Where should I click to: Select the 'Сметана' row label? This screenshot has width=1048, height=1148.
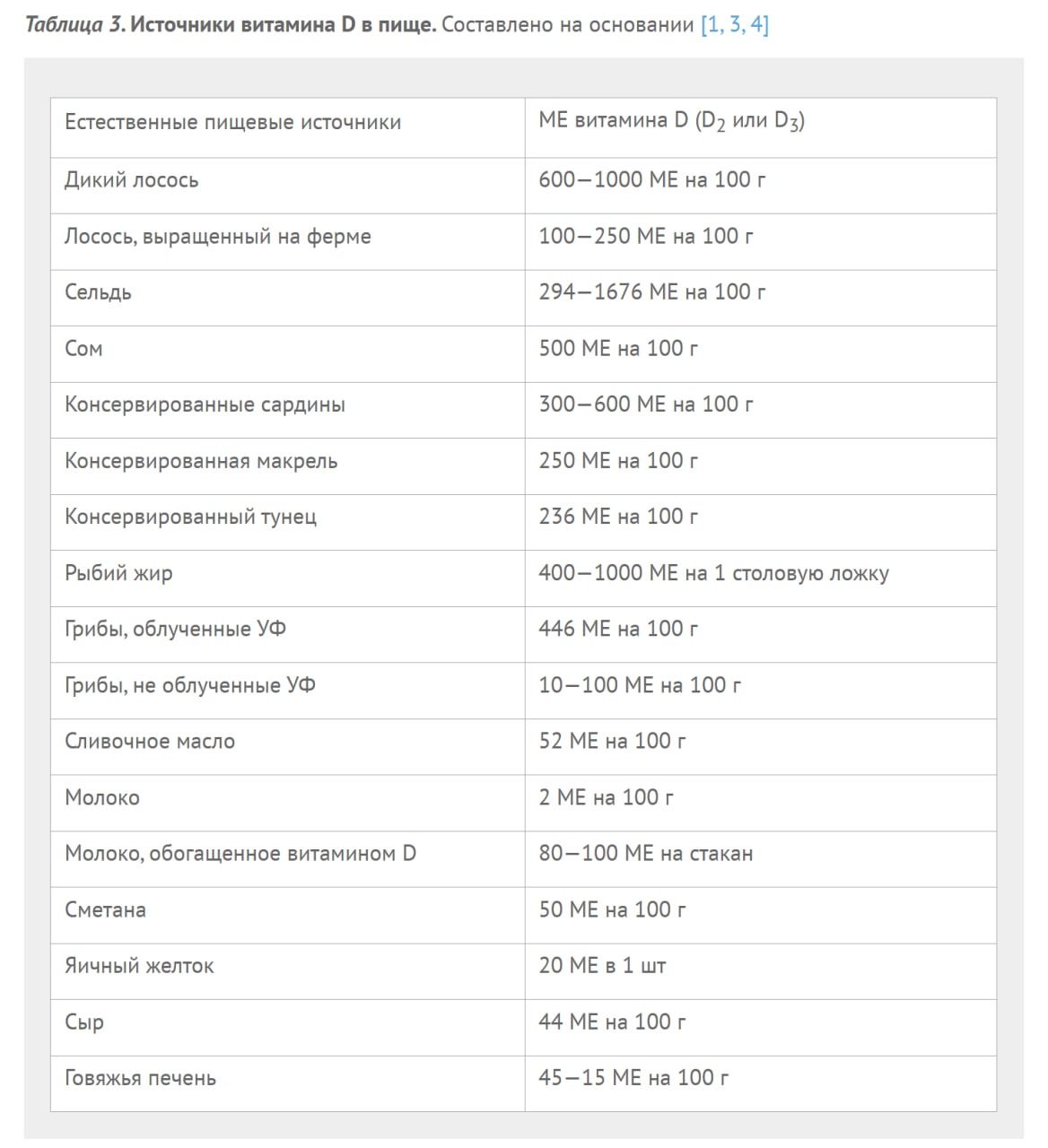pyautogui.click(x=105, y=910)
